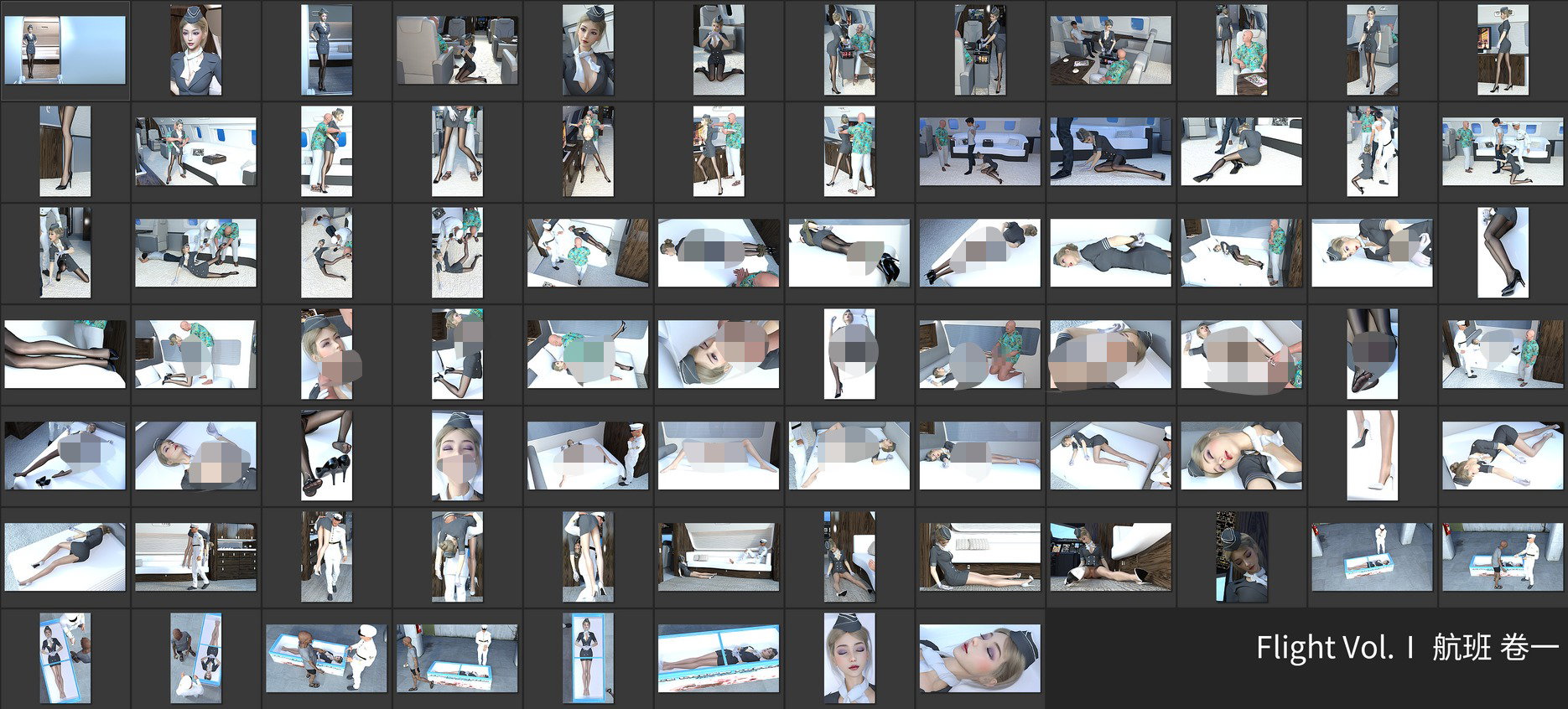Select dark night-window portrait thumbnail in sixth row
Image resolution: width=1568 pixels, height=709 pixels.
click(1241, 556)
